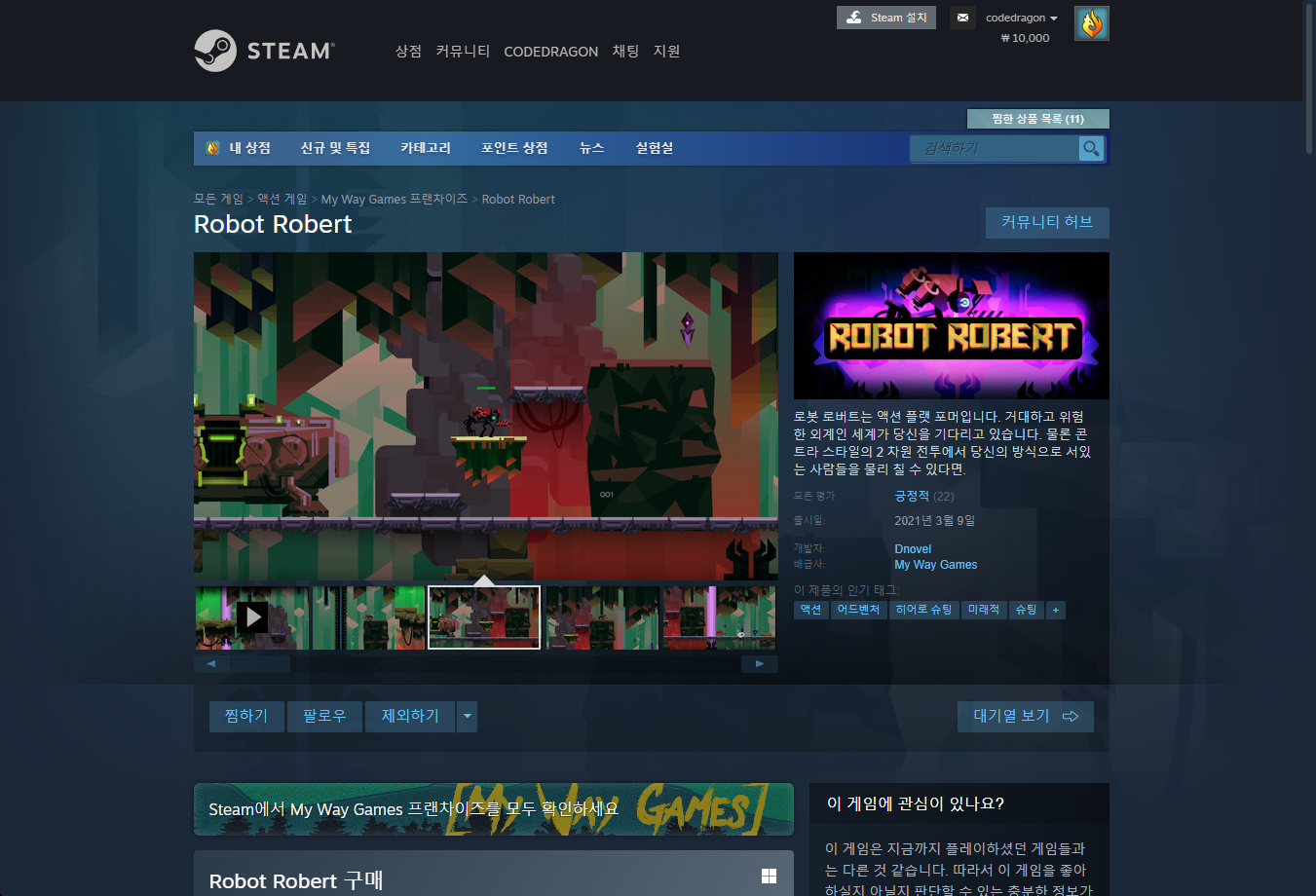Open the 커뮤니티 허브 button

[1047, 222]
